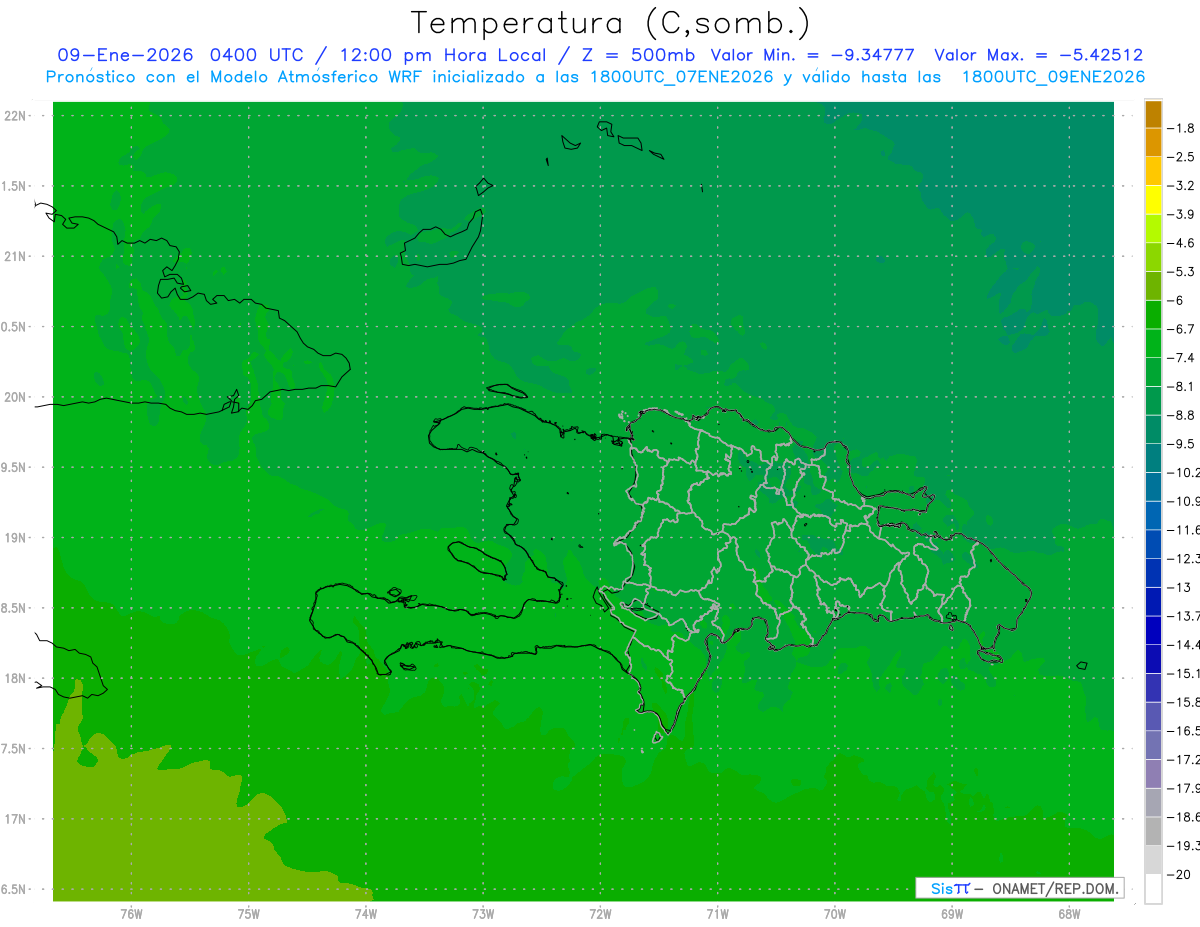Pick the dark blue swatch between -13 and -13.7
This screenshot has width=1200, height=927.
pyautogui.click(x=1153, y=602)
